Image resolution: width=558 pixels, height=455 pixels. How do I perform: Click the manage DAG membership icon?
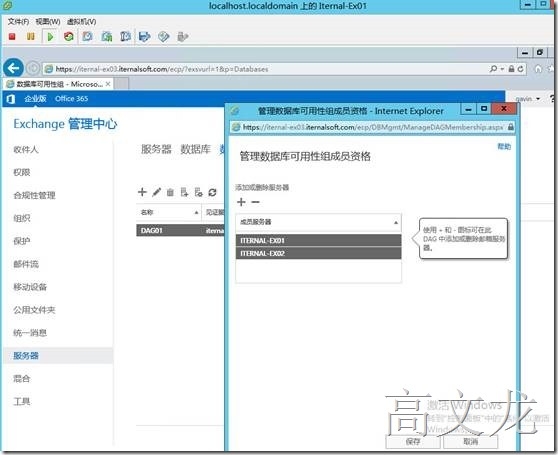click(x=184, y=192)
